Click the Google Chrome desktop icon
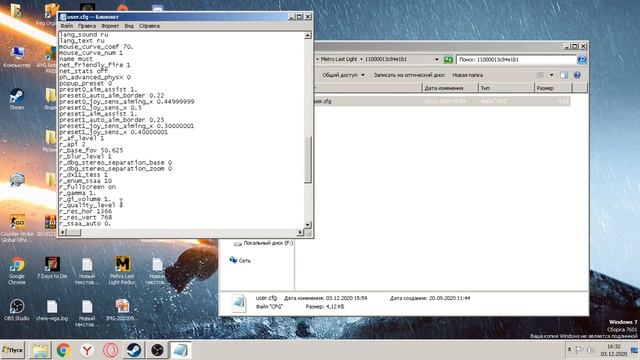 pos(17,271)
